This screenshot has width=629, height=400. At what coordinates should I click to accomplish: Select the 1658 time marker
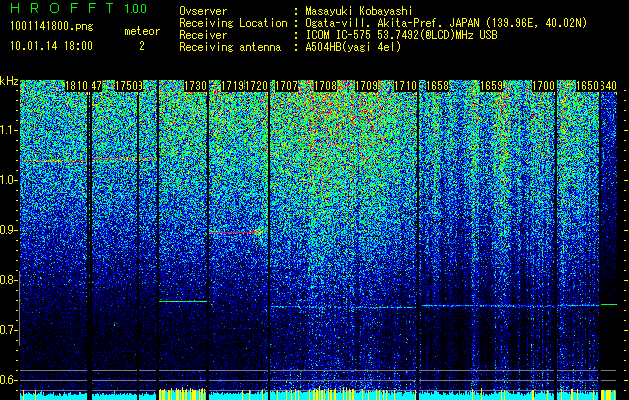click(x=437, y=86)
